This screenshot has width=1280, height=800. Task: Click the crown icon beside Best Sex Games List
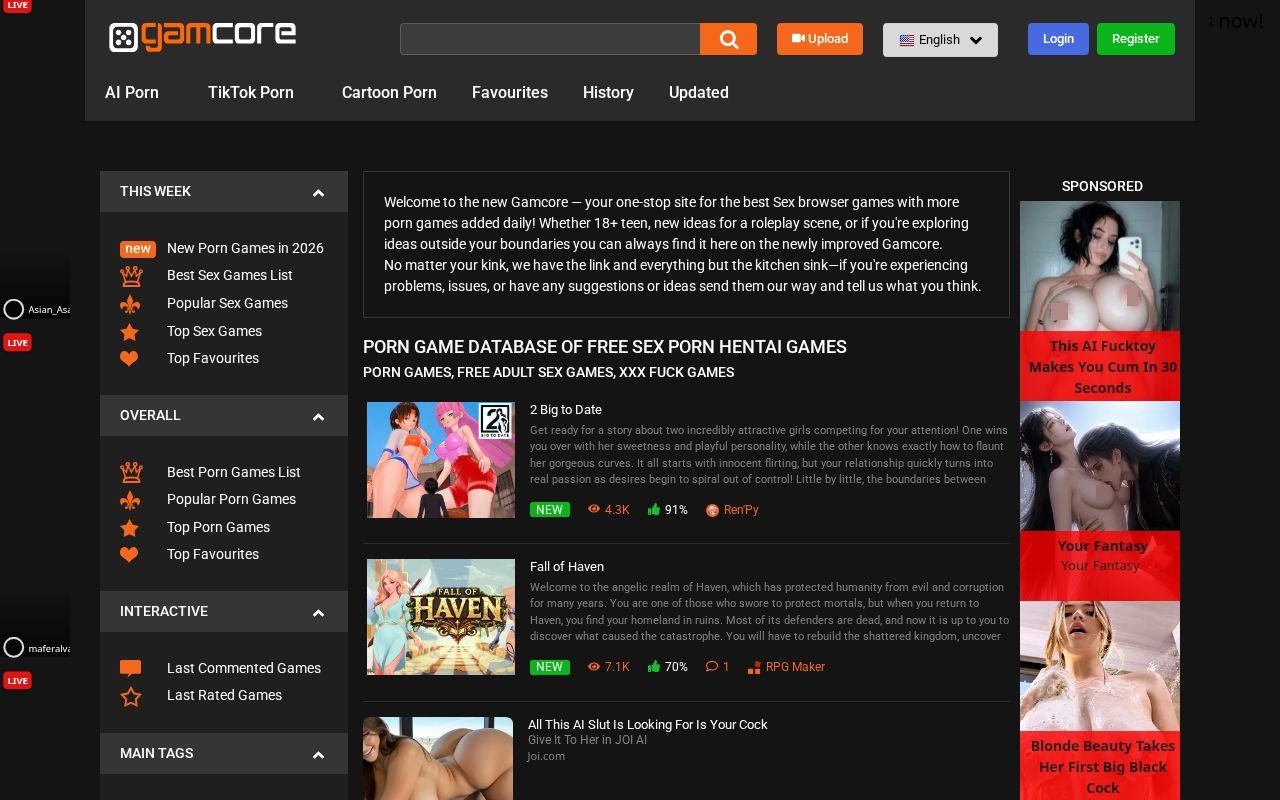click(x=131, y=276)
